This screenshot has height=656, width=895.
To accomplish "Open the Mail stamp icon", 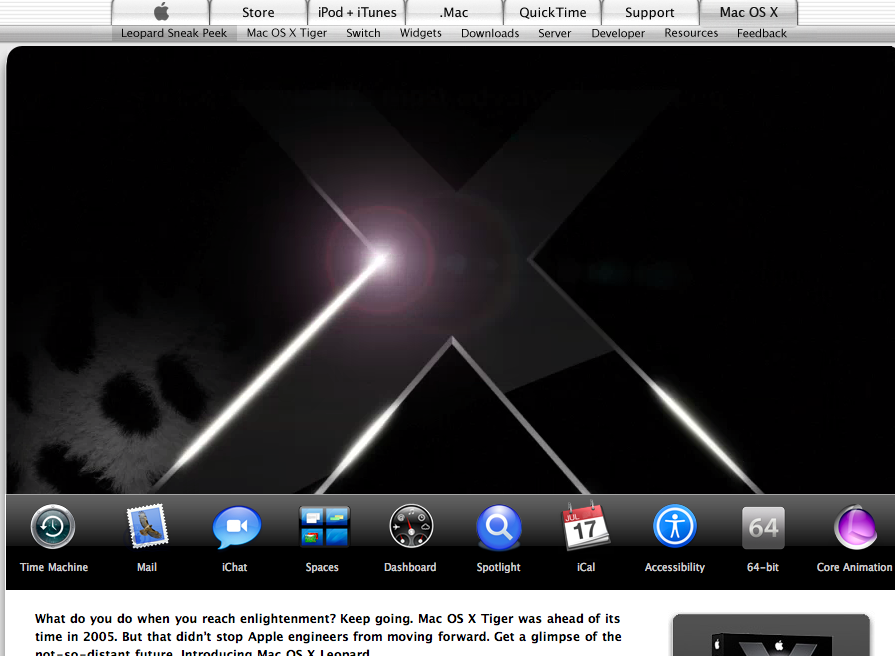I will (147, 526).
